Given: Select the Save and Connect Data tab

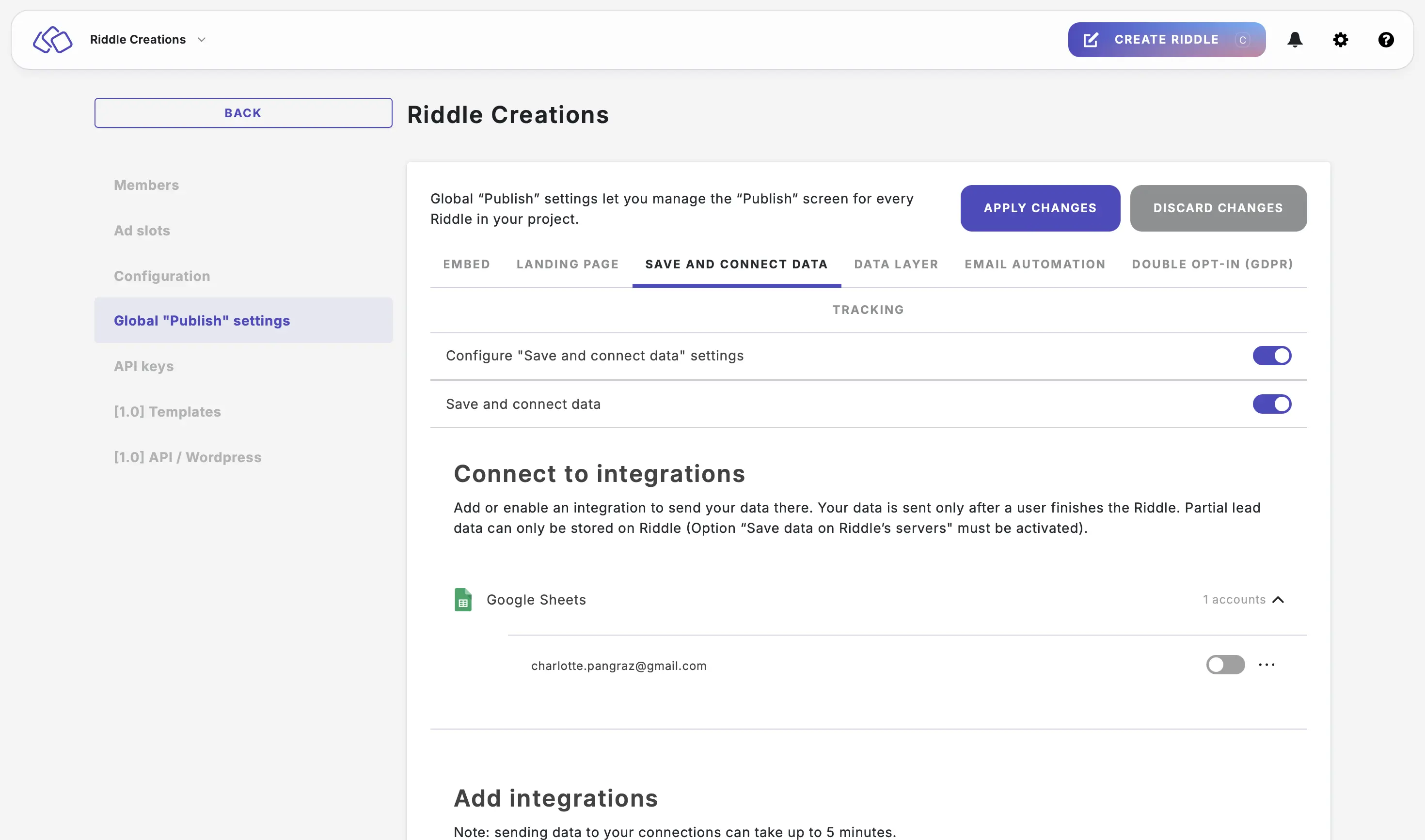Looking at the screenshot, I should [736, 264].
